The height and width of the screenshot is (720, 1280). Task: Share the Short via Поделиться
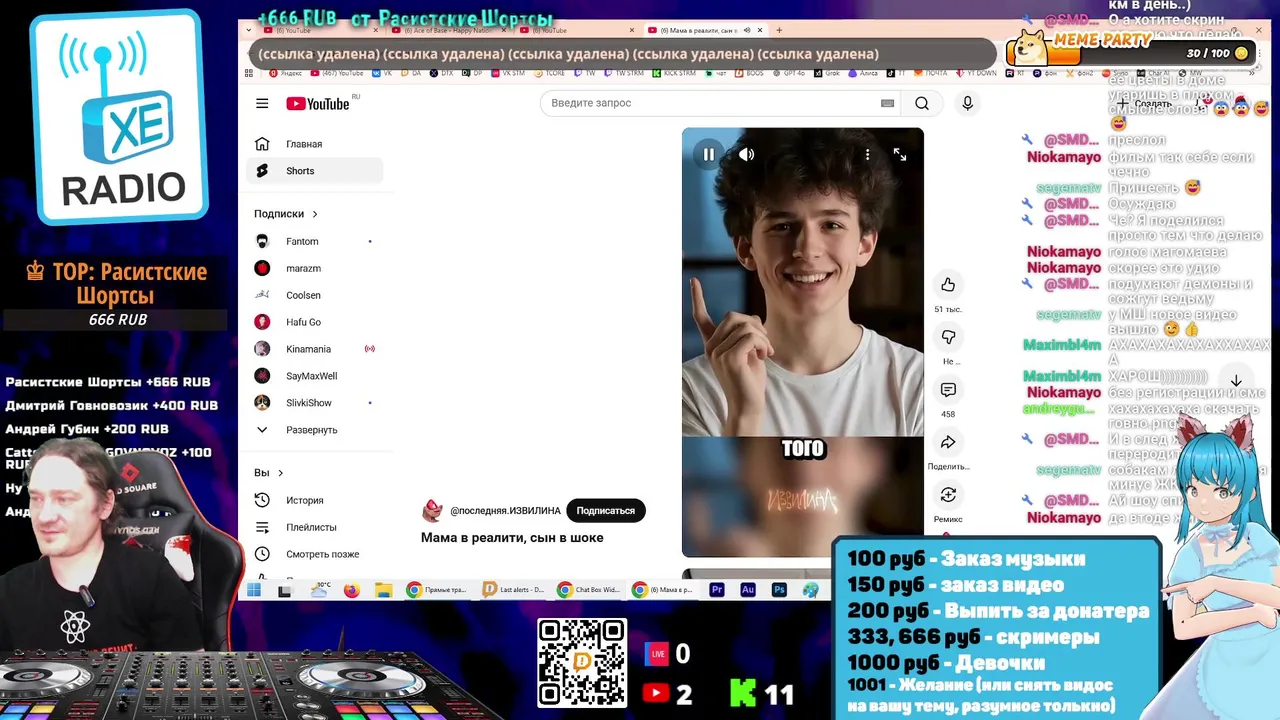point(948,442)
